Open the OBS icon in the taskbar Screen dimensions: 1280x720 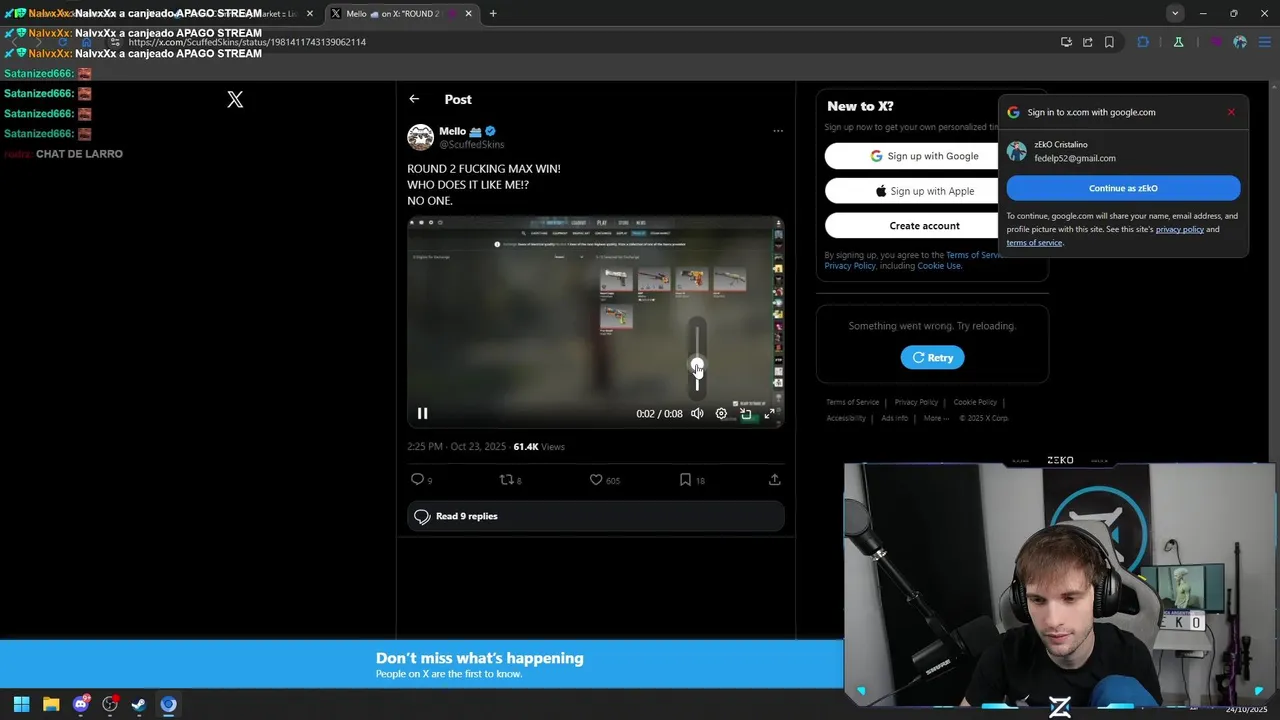[110, 704]
